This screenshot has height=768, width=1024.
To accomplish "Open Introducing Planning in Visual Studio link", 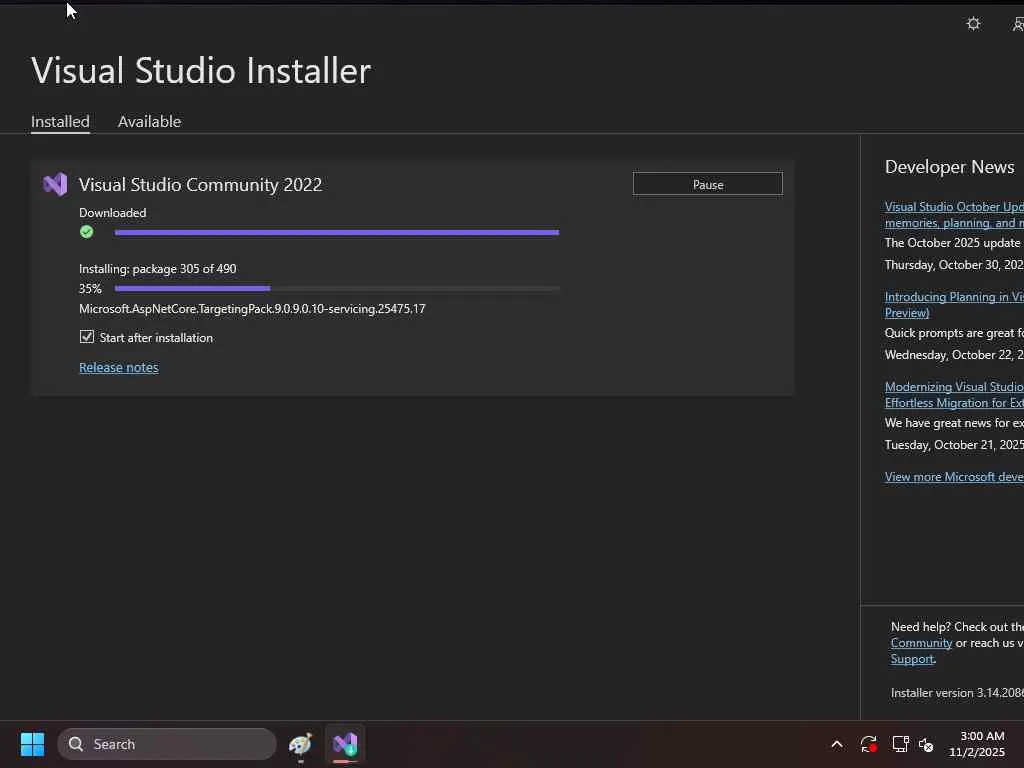I will pos(954,305).
